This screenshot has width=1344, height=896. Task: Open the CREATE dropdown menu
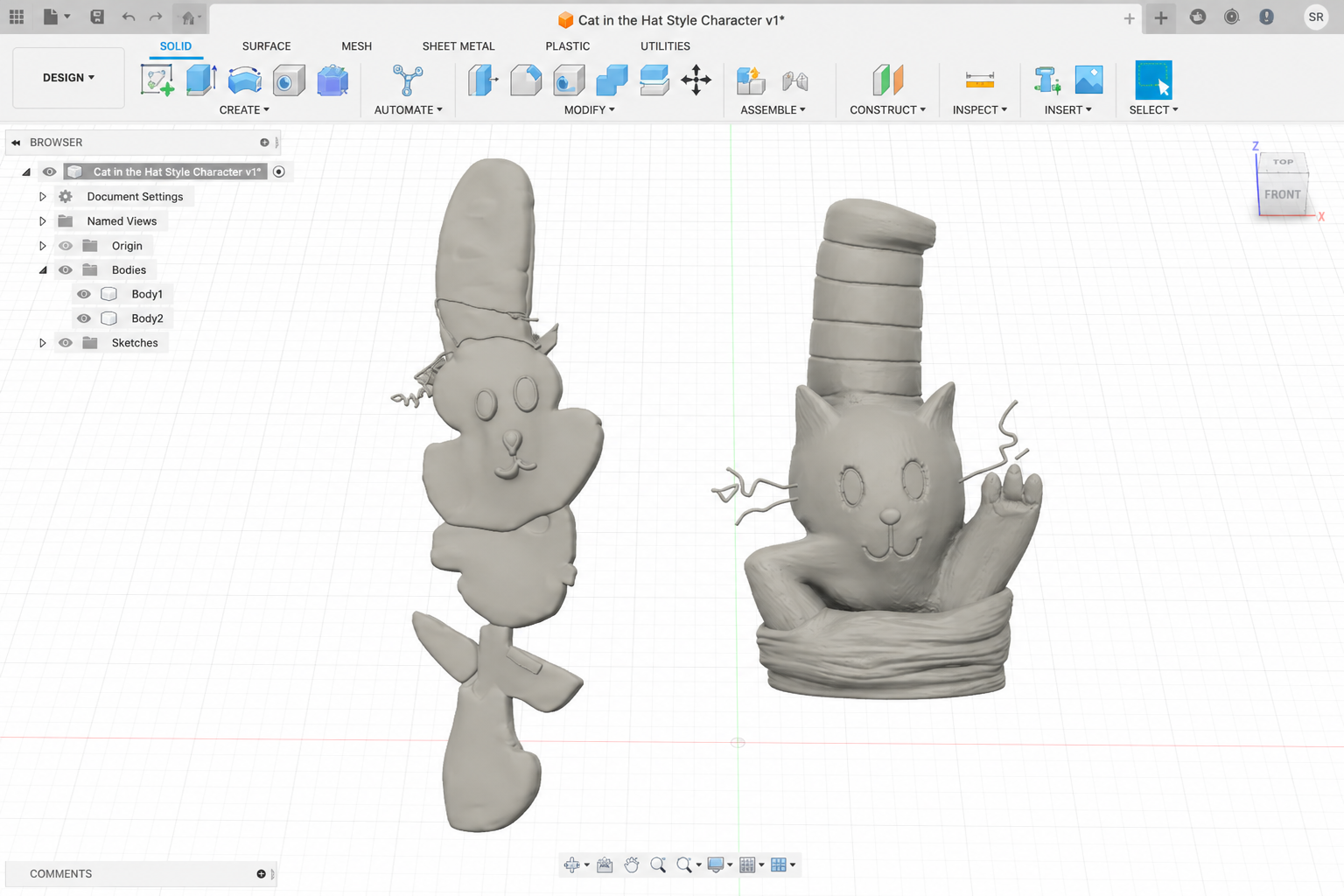click(244, 110)
